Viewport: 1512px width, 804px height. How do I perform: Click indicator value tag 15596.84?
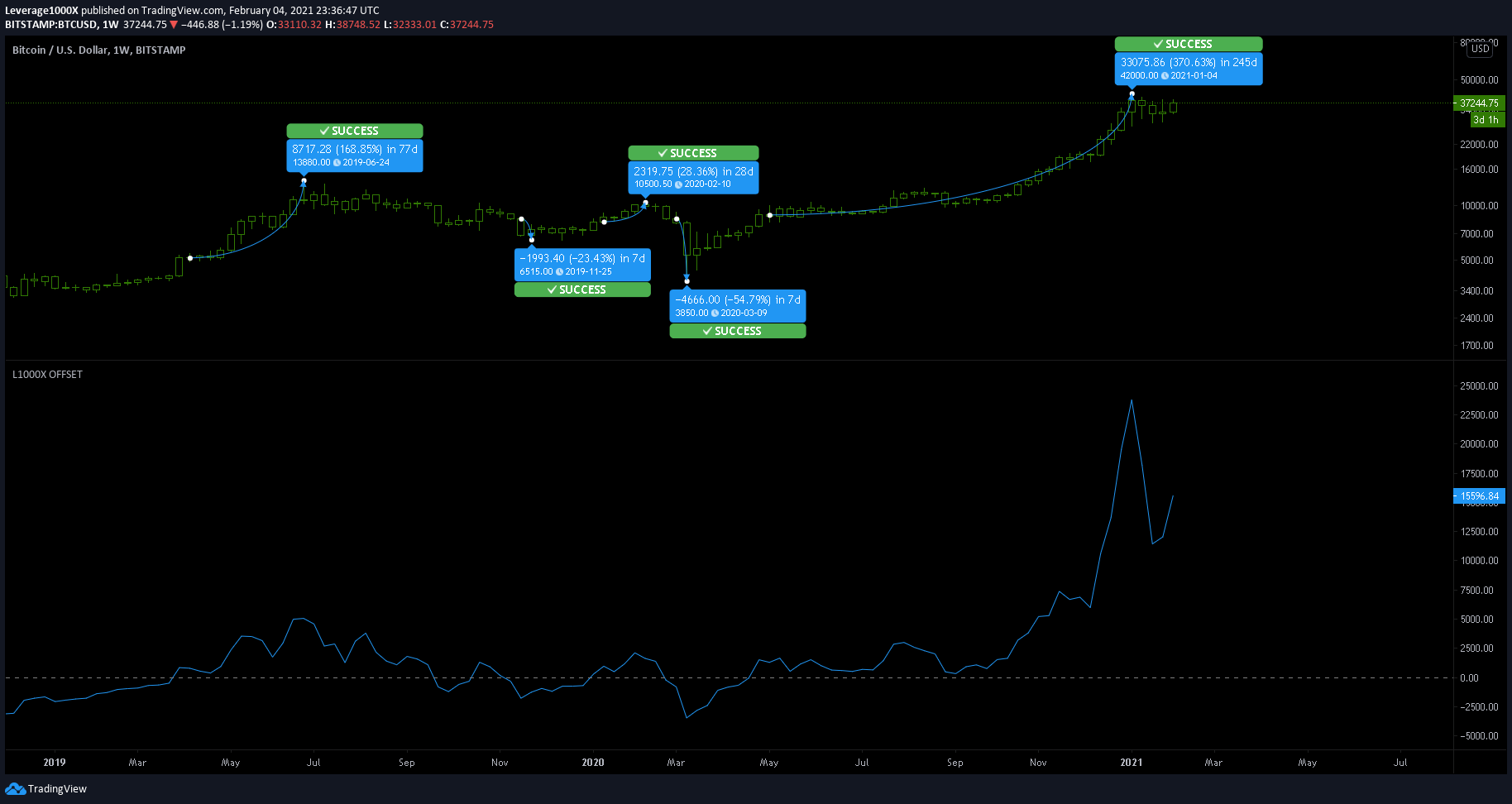tap(1479, 496)
